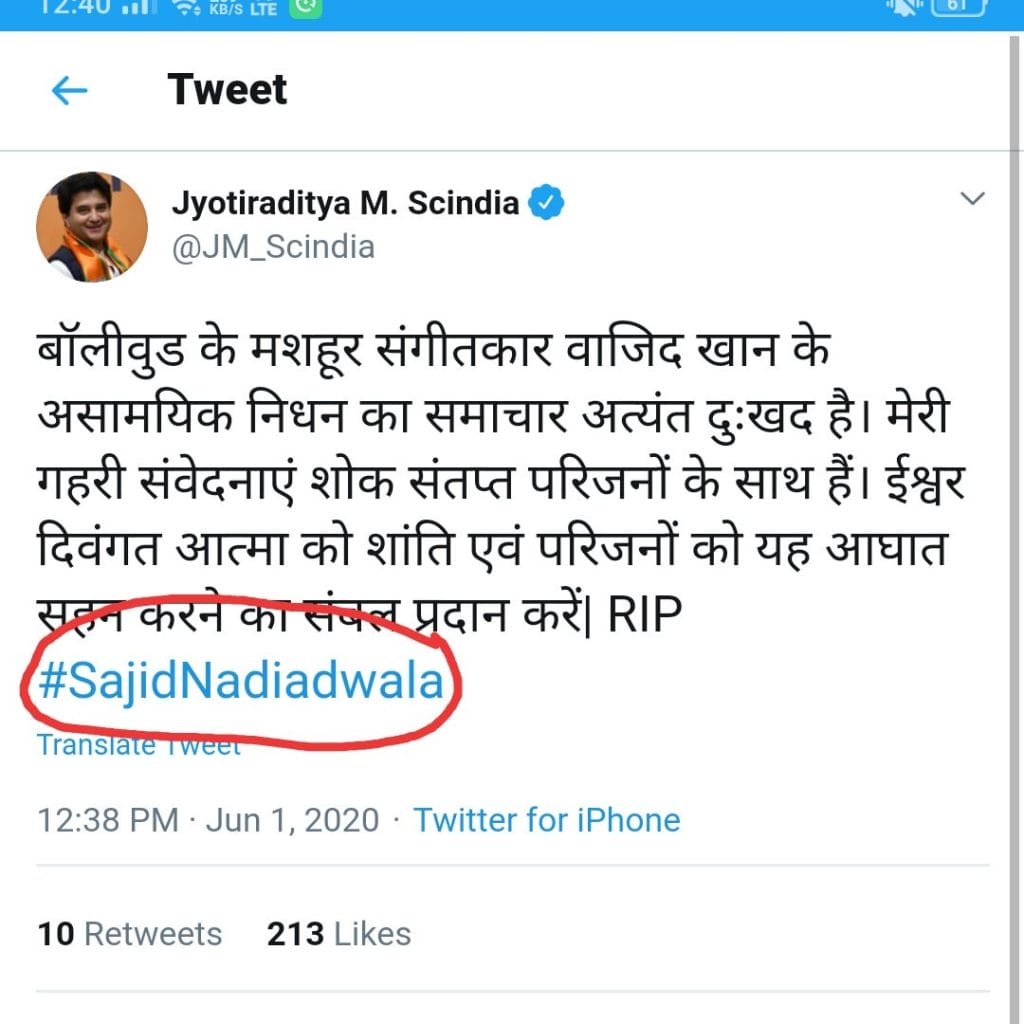The height and width of the screenshot is (1024, 1024).
Task: Tap the green app notification icon
Action: point(305,8)
